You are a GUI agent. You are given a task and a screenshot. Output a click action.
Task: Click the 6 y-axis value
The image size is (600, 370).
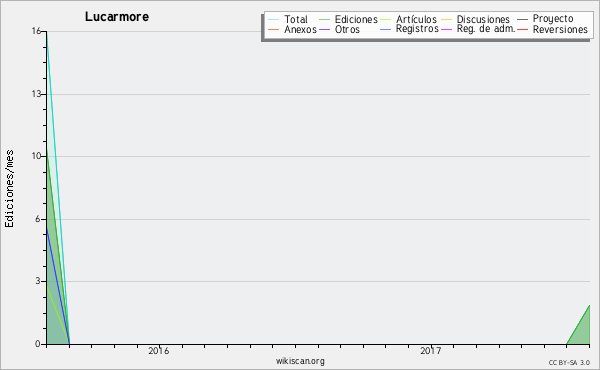coord(38,219)
